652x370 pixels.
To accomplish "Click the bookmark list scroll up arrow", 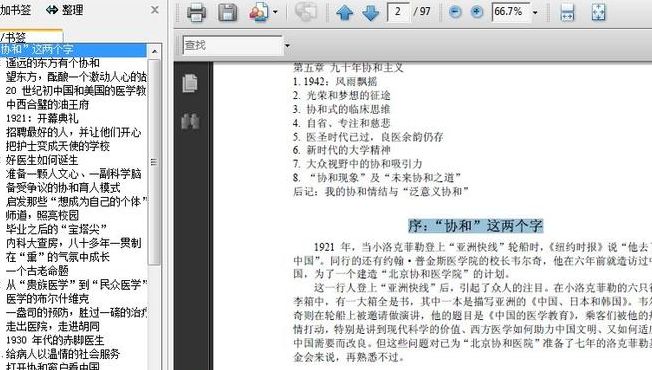I will tap(154, 51).
